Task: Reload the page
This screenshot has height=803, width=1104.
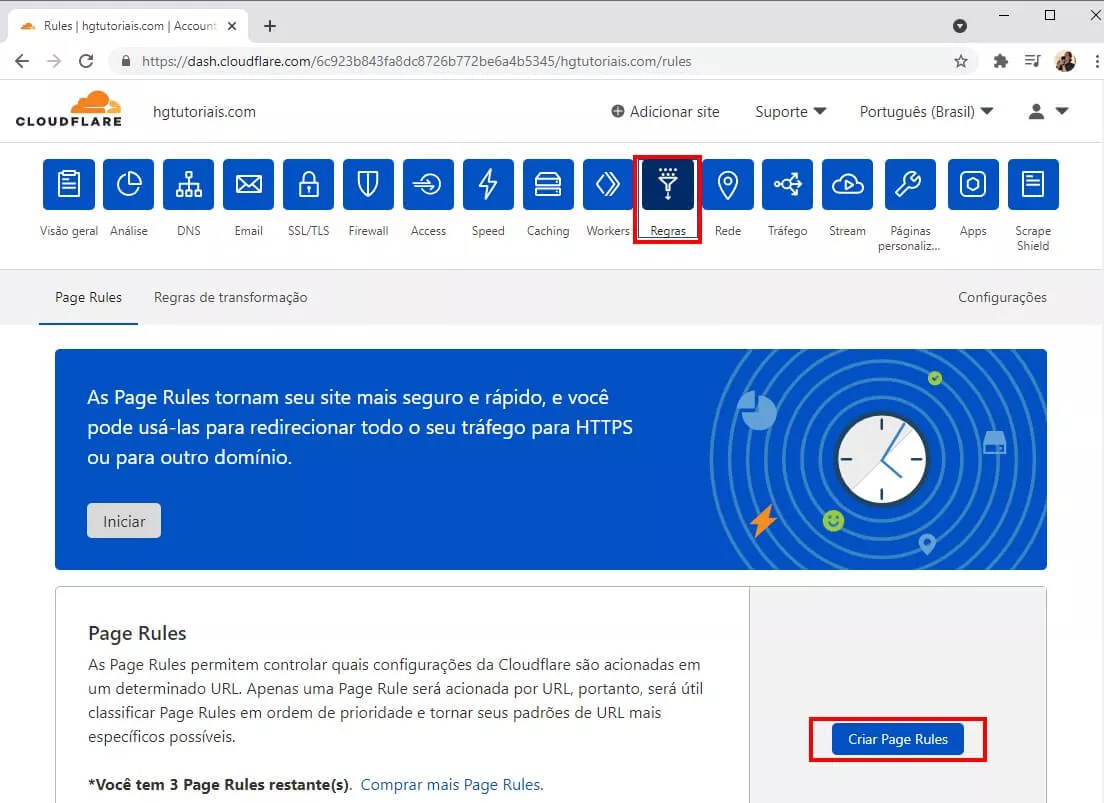Action: pyautogui.click(x=86, y=61)
